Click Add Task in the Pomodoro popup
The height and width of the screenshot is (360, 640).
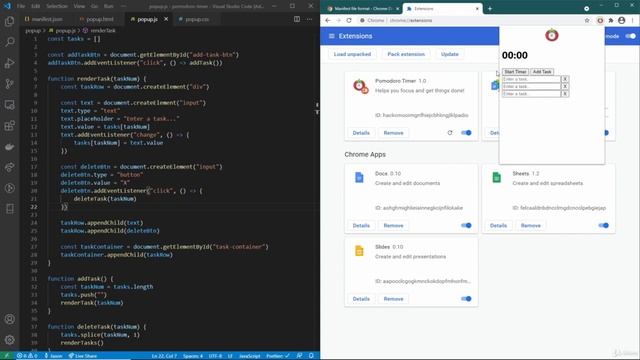tap(542, 72)
